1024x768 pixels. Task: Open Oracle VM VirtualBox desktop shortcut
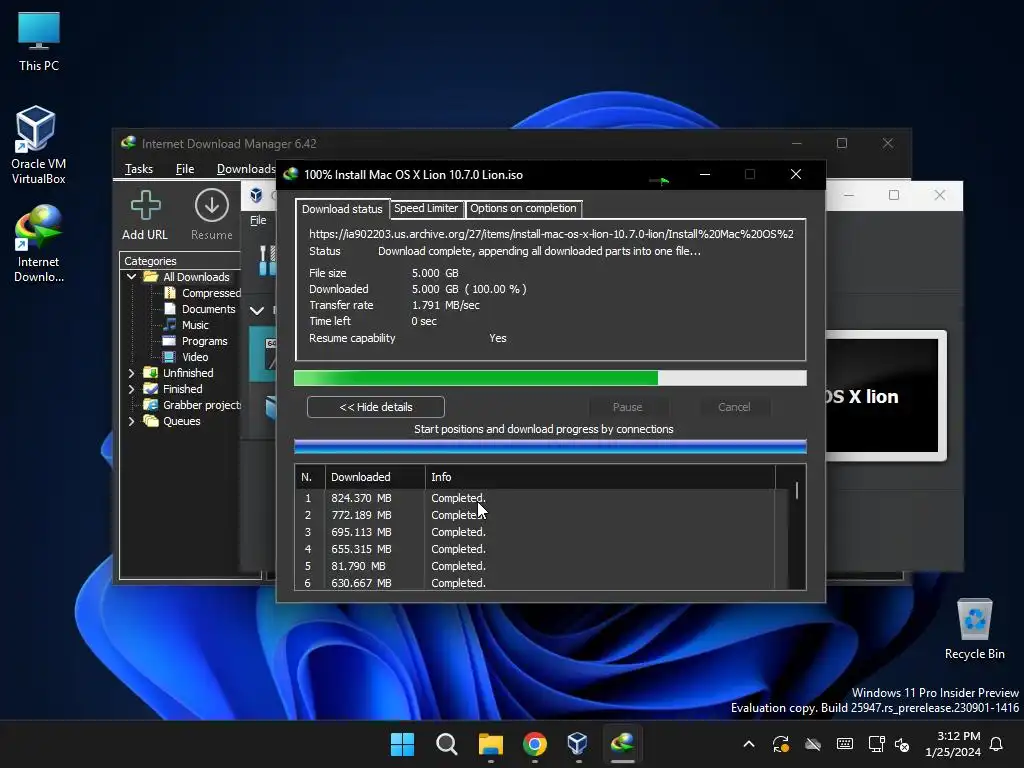[37, 144]
